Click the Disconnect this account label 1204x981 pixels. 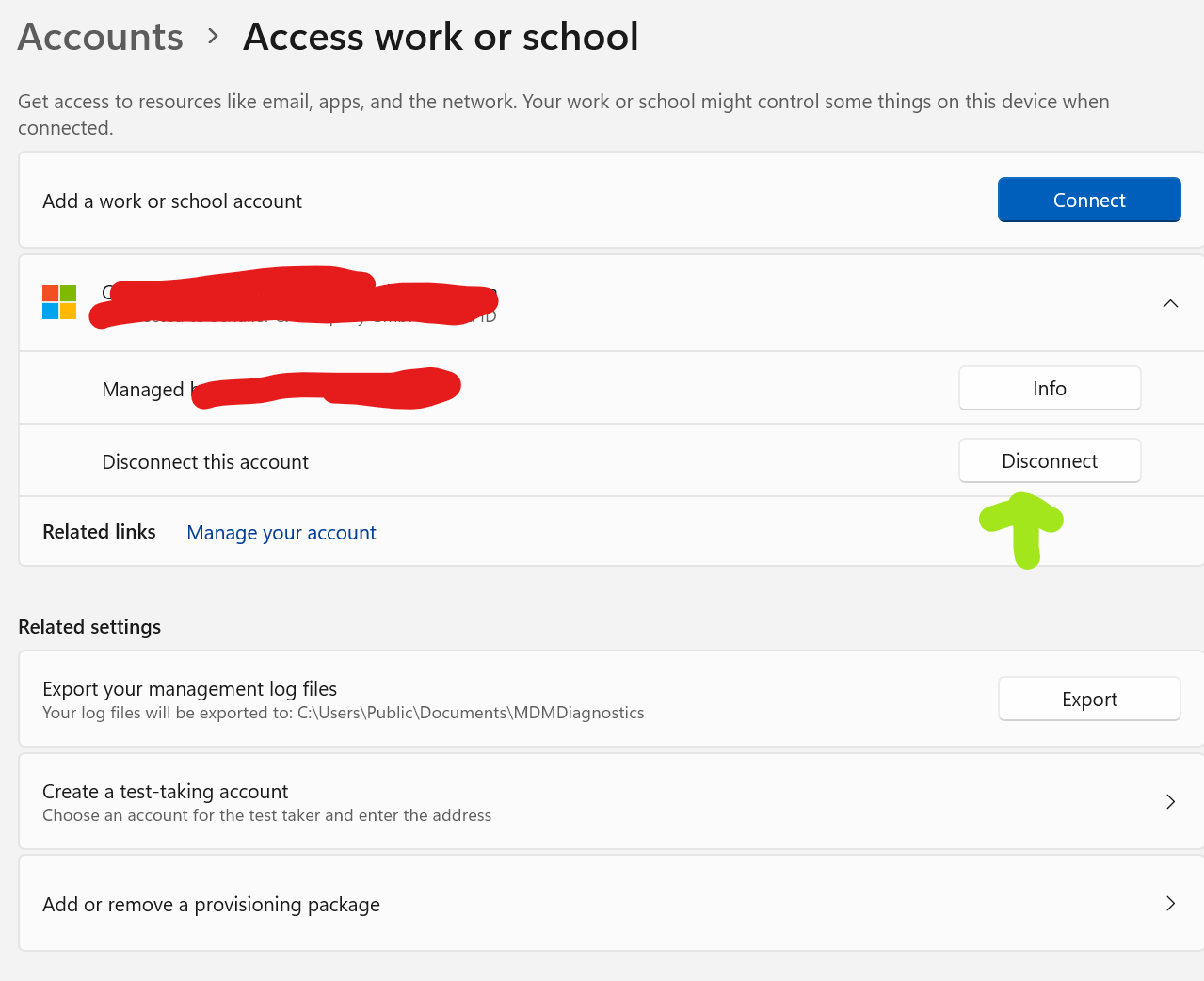point(205,461)
